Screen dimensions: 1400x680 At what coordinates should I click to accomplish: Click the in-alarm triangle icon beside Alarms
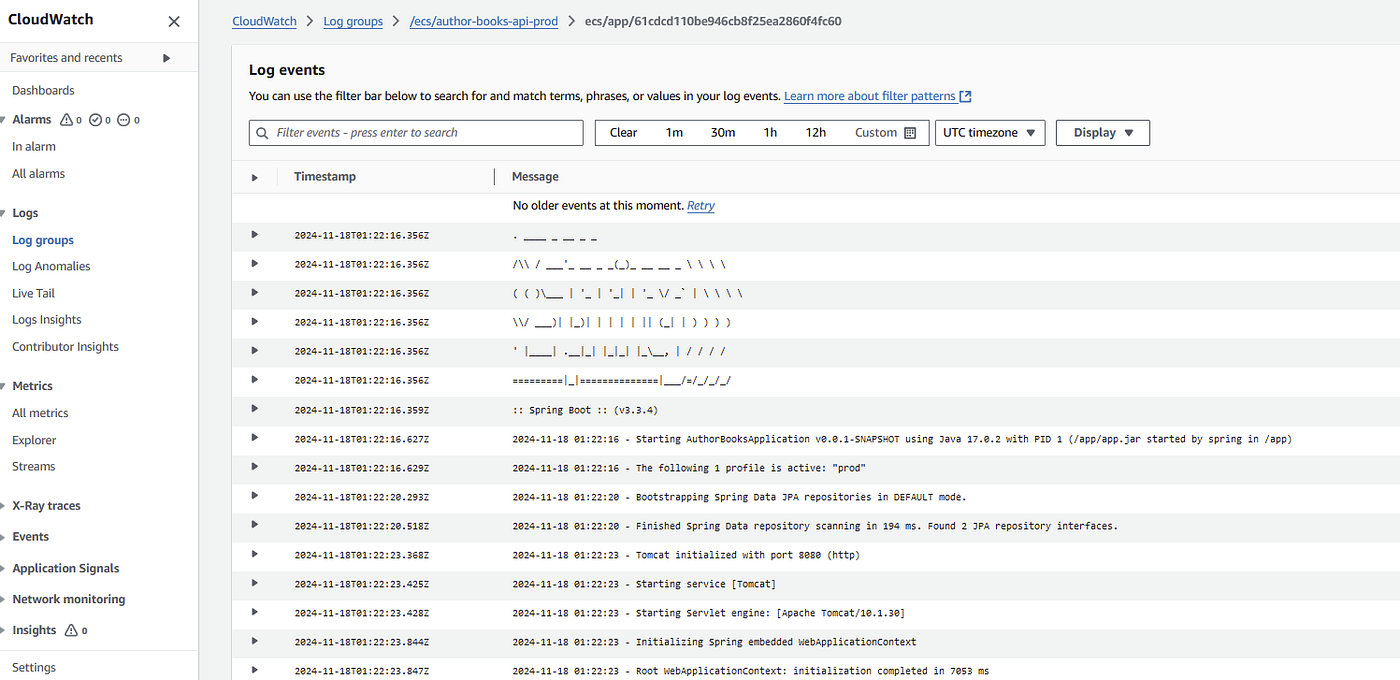66,120
